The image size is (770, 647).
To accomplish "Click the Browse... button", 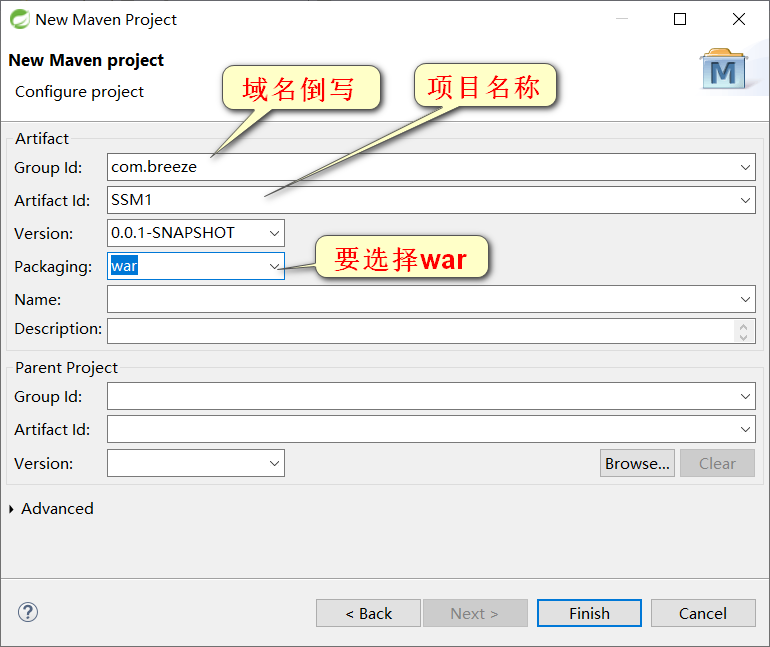I will (637, 463).
